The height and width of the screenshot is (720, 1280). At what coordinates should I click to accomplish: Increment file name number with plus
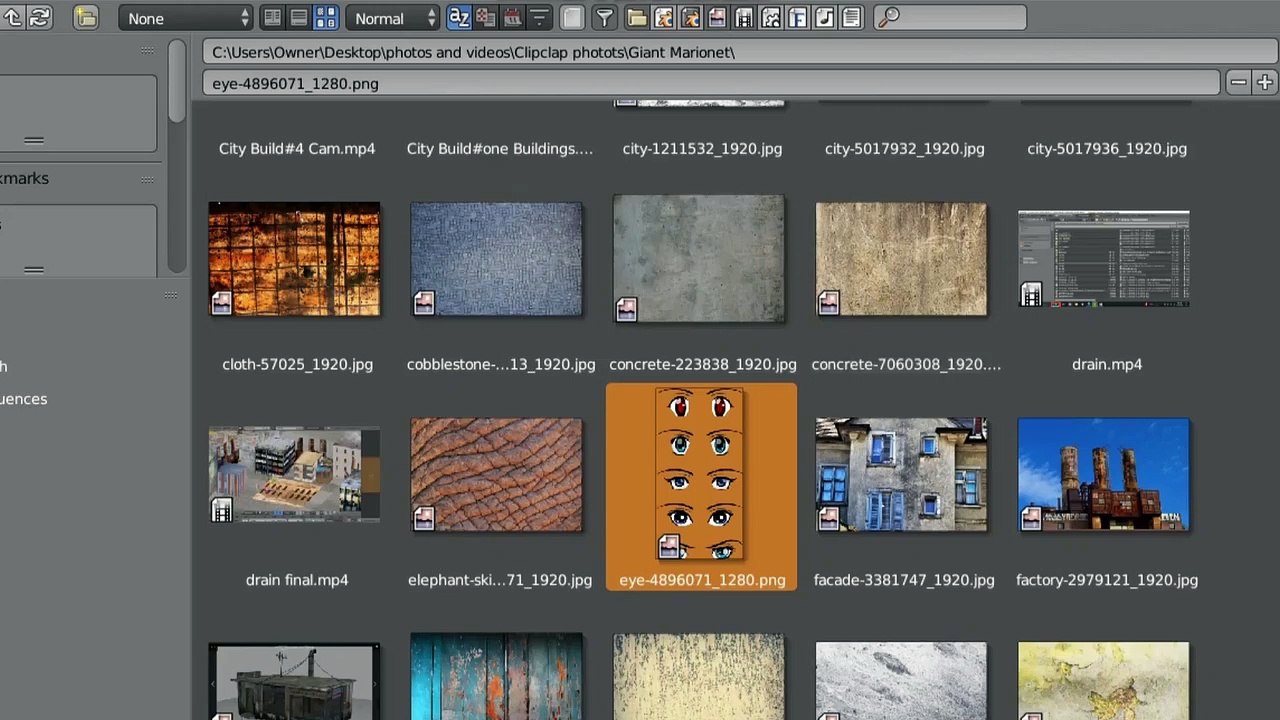(x=1264, y=83)
